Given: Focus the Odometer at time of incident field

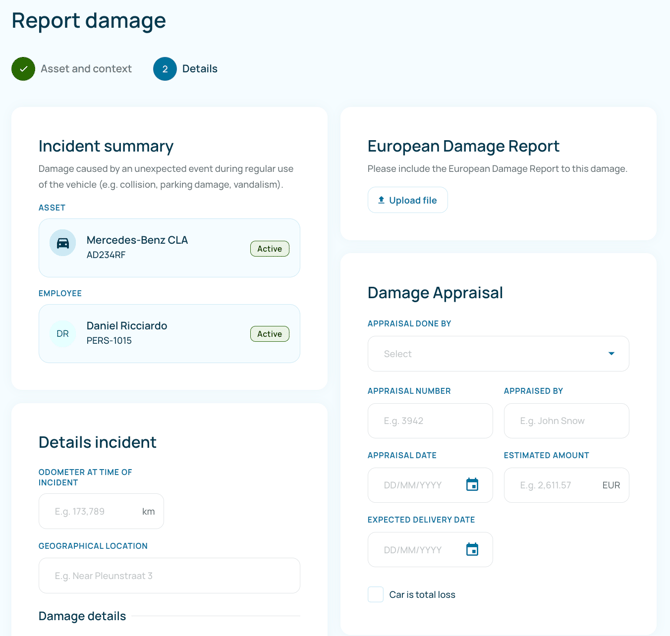Looking at the screenshot, I should (x=101, y=511).
